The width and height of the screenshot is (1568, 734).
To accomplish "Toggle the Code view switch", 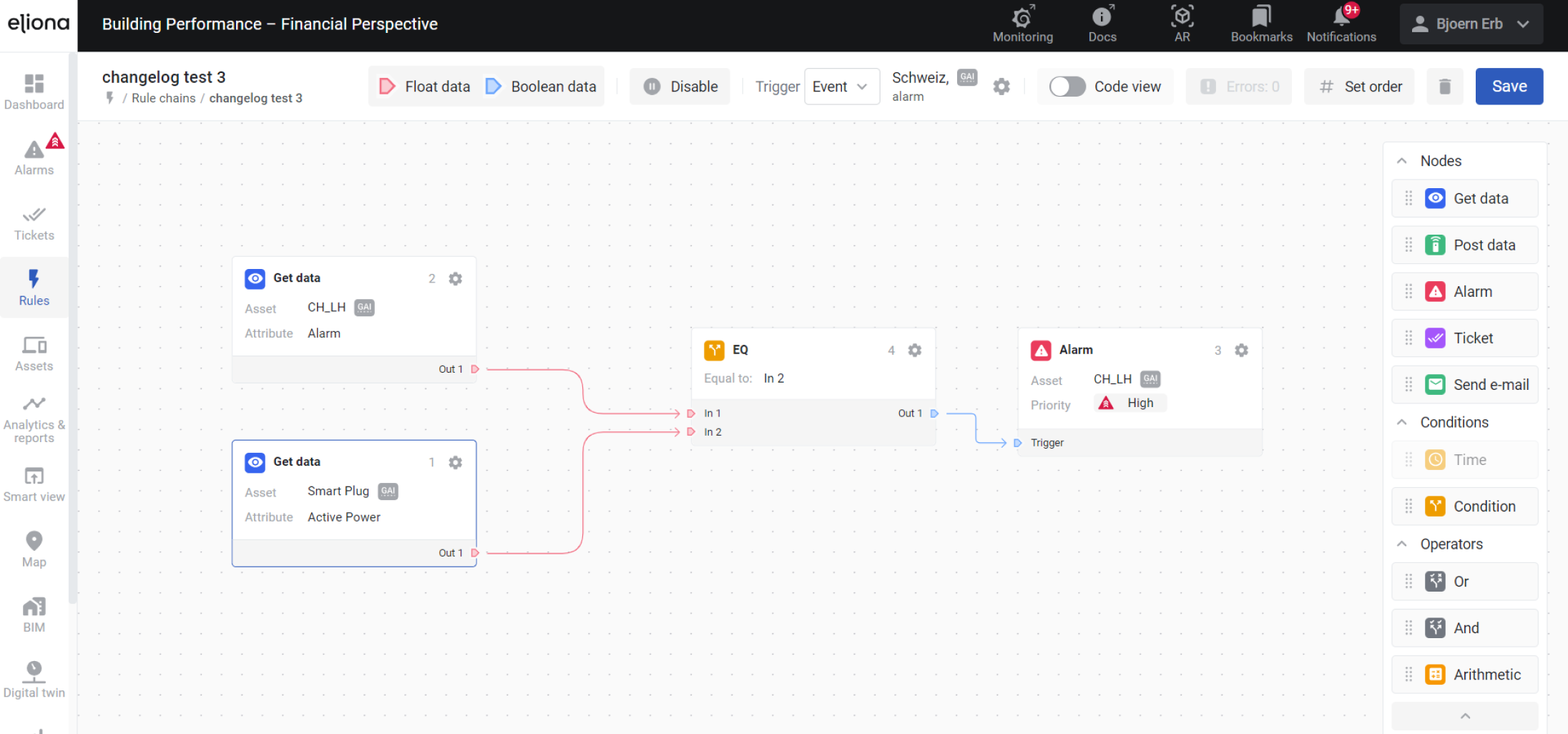I will (1067, 87).
